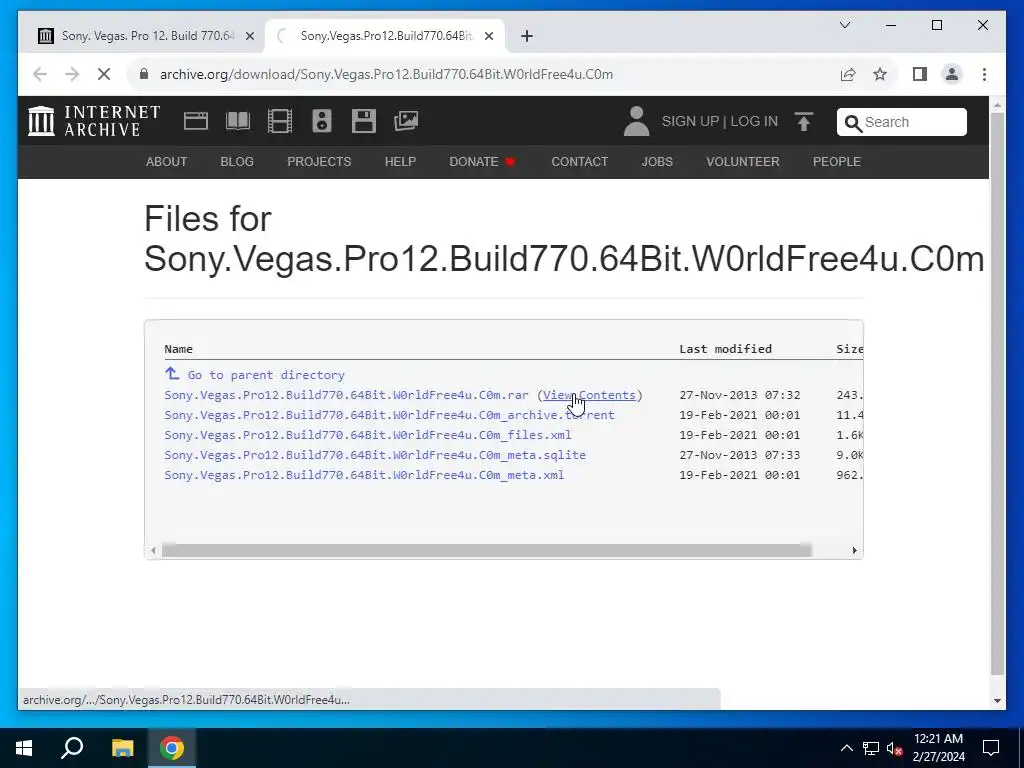
Task: Toggle the Chrome side panel icon
Action: point(920,74)
